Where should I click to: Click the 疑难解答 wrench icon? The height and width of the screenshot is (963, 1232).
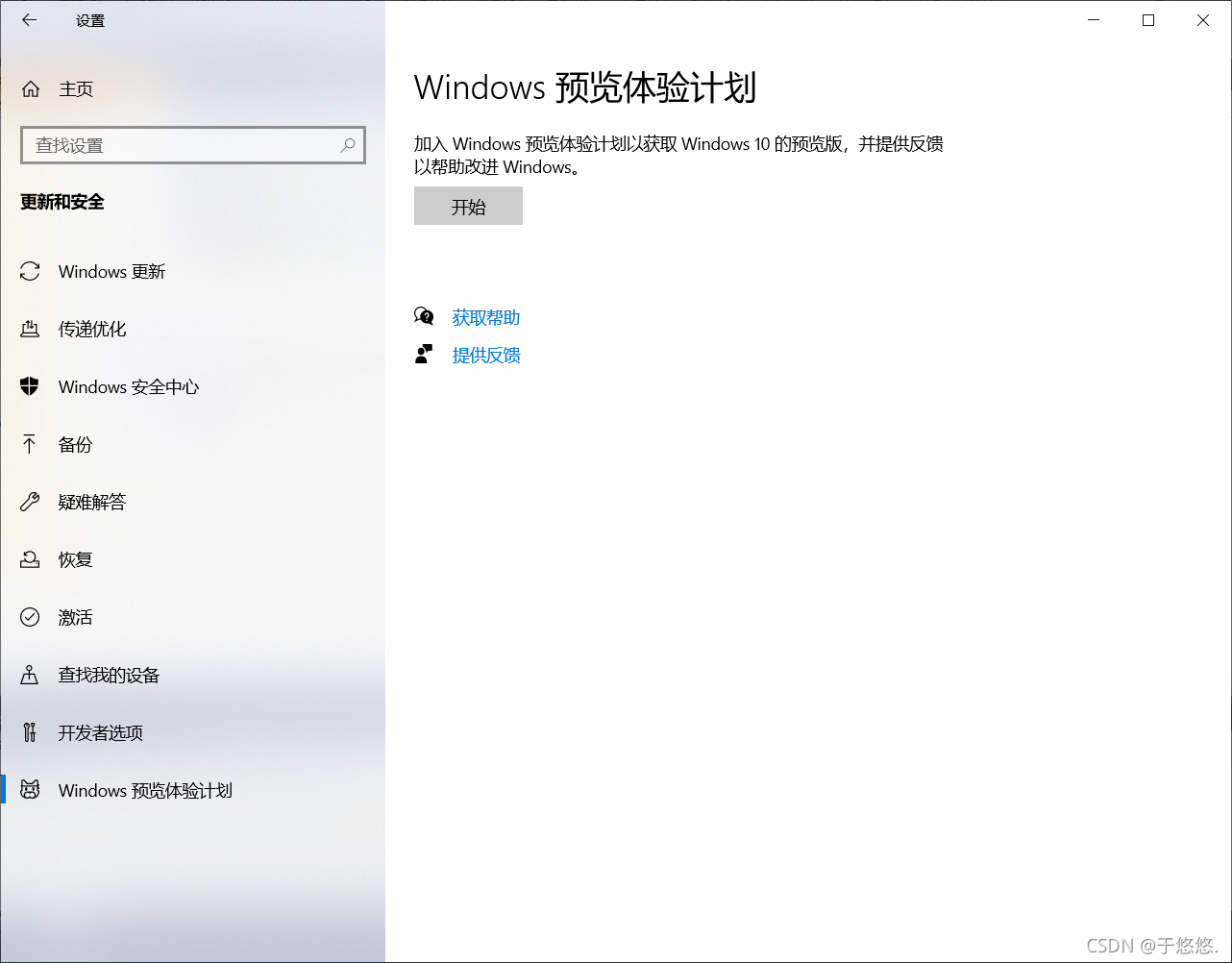point(30,502)
